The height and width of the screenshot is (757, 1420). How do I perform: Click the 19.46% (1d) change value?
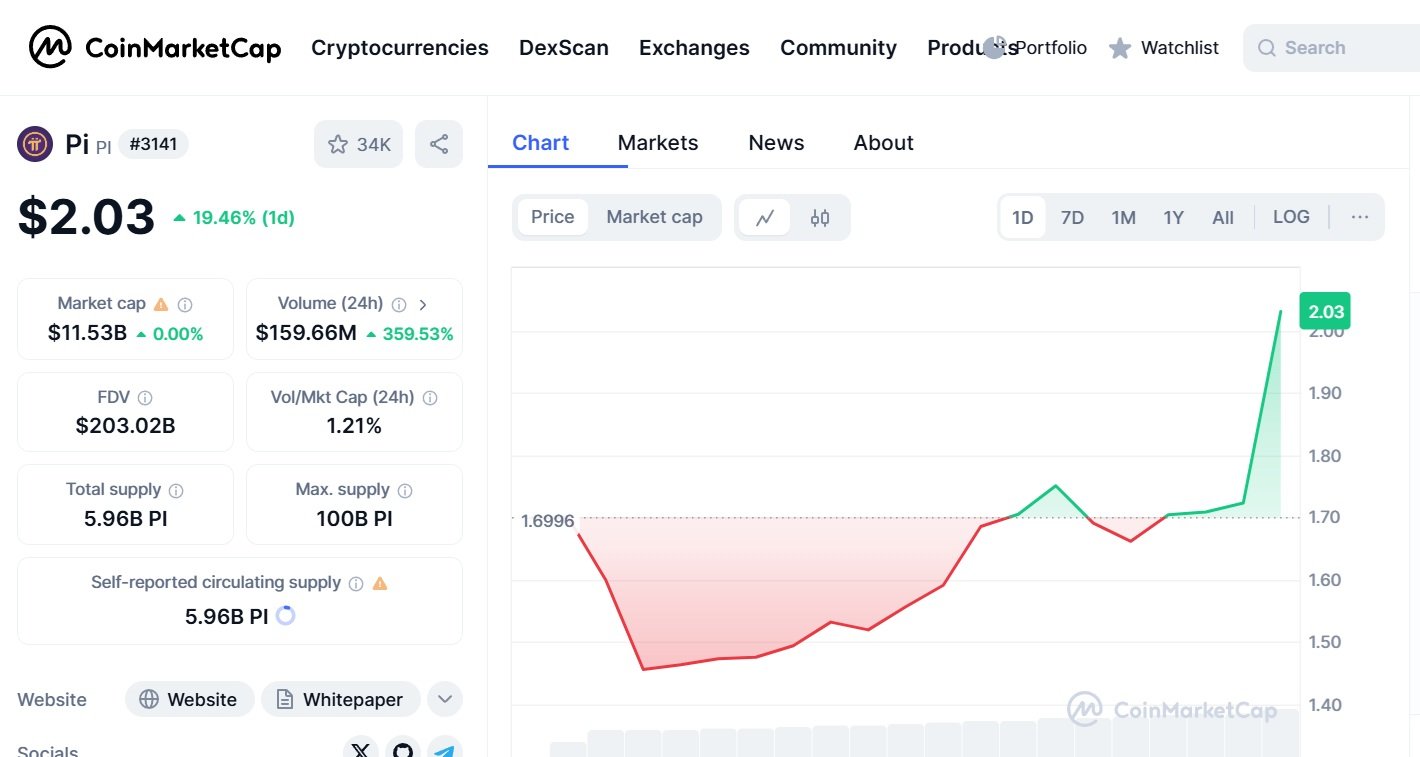(x=235, y=217)
